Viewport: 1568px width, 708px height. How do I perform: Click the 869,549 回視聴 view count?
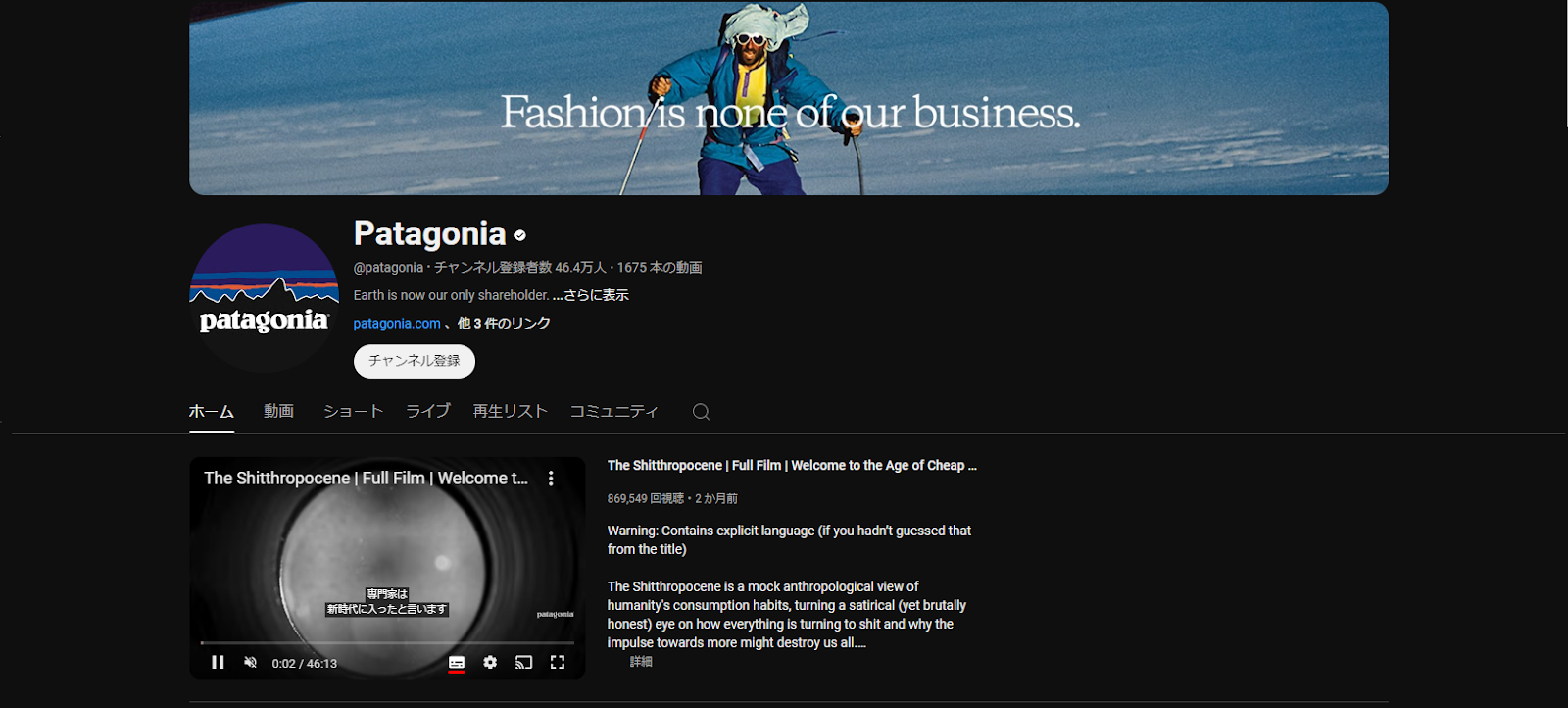646,499
